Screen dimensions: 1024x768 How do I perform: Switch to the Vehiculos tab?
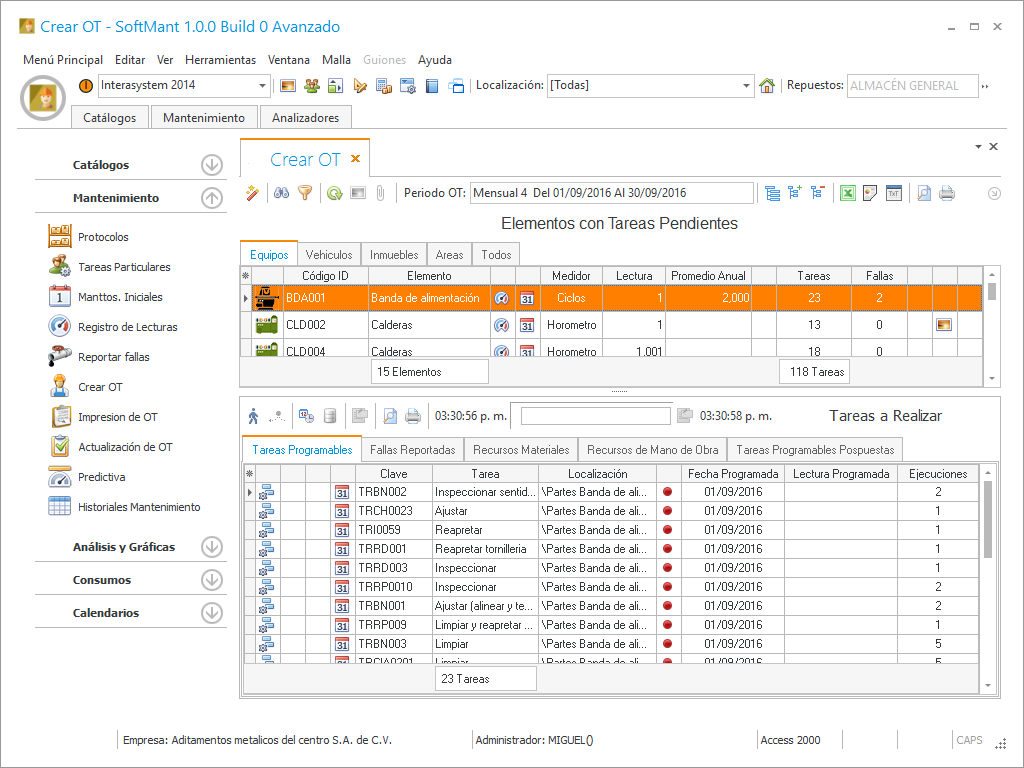pyautogui.click(x=329, y=255)
